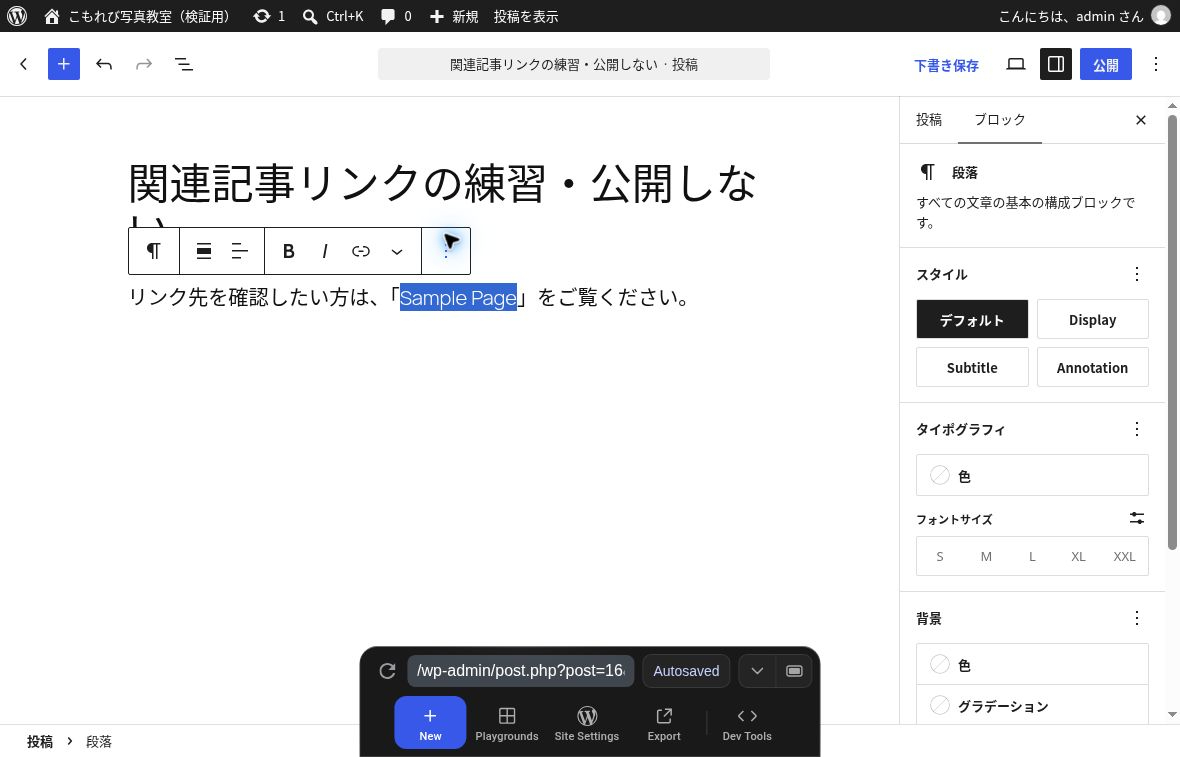The width and height of the screenshot is (1180, 757).
Task: Open the custom font size settings icon
Action: pyautogui.click(x=1137, y=518)
